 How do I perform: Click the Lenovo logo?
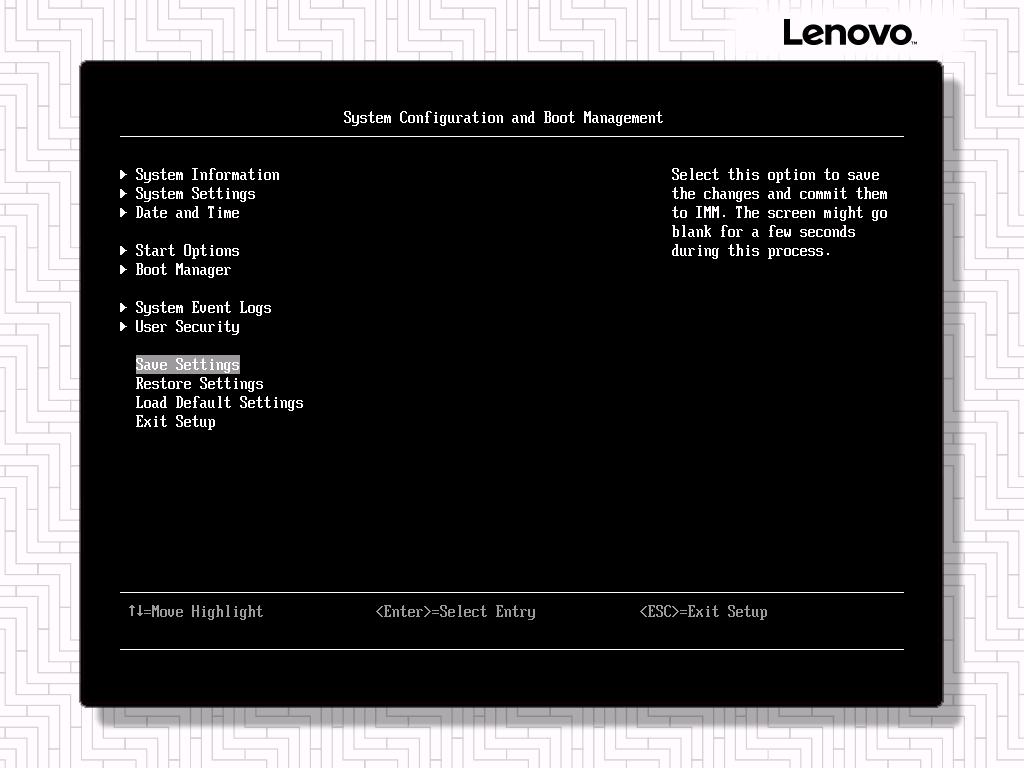tap(848, 33)
